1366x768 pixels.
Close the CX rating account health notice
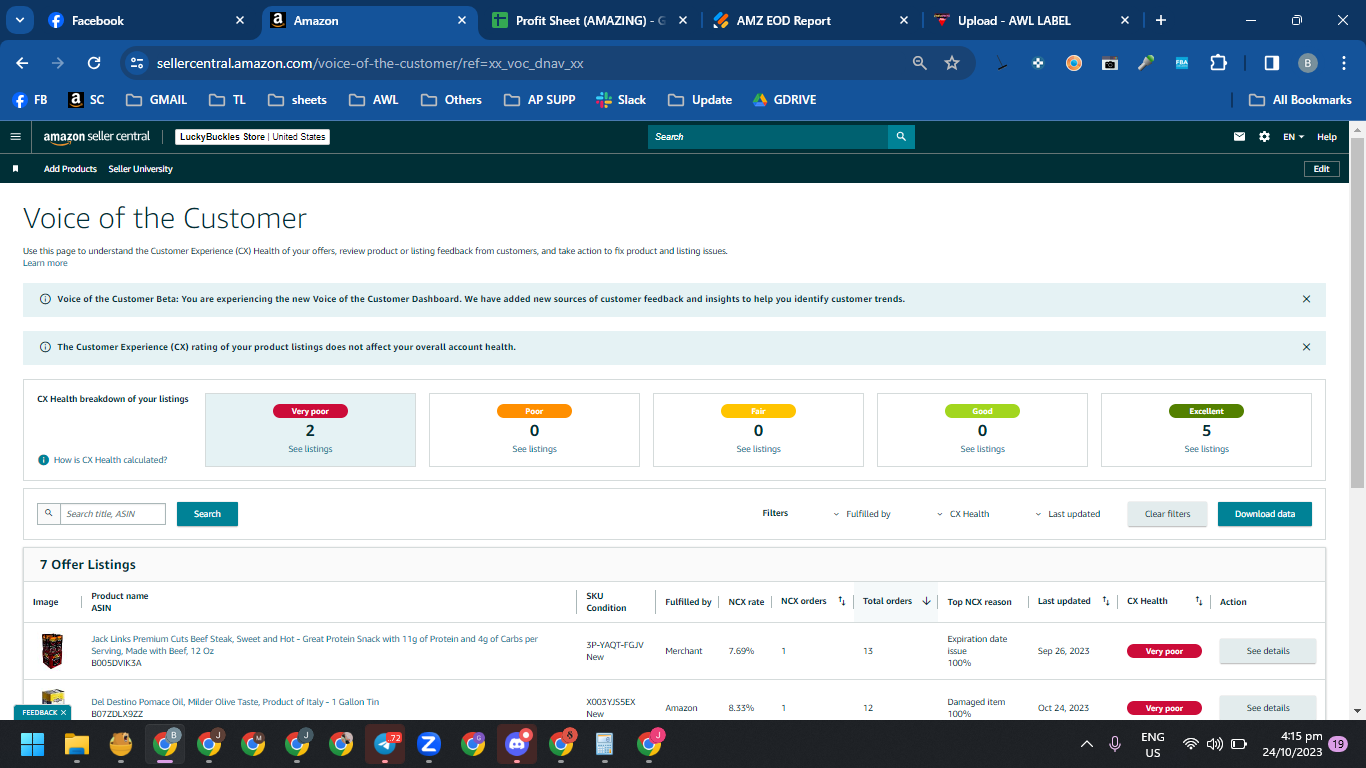(x=1306, y=347)
